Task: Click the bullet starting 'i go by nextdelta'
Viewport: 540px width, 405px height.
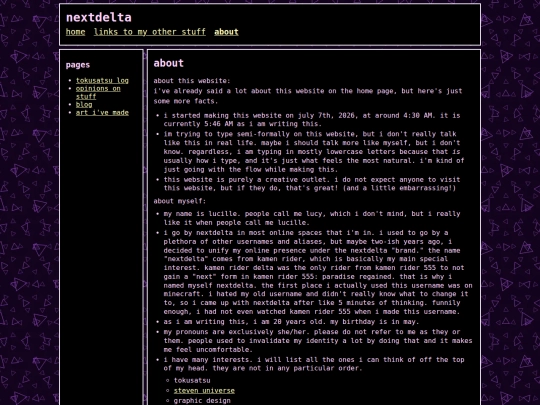Action: (318, 272)
